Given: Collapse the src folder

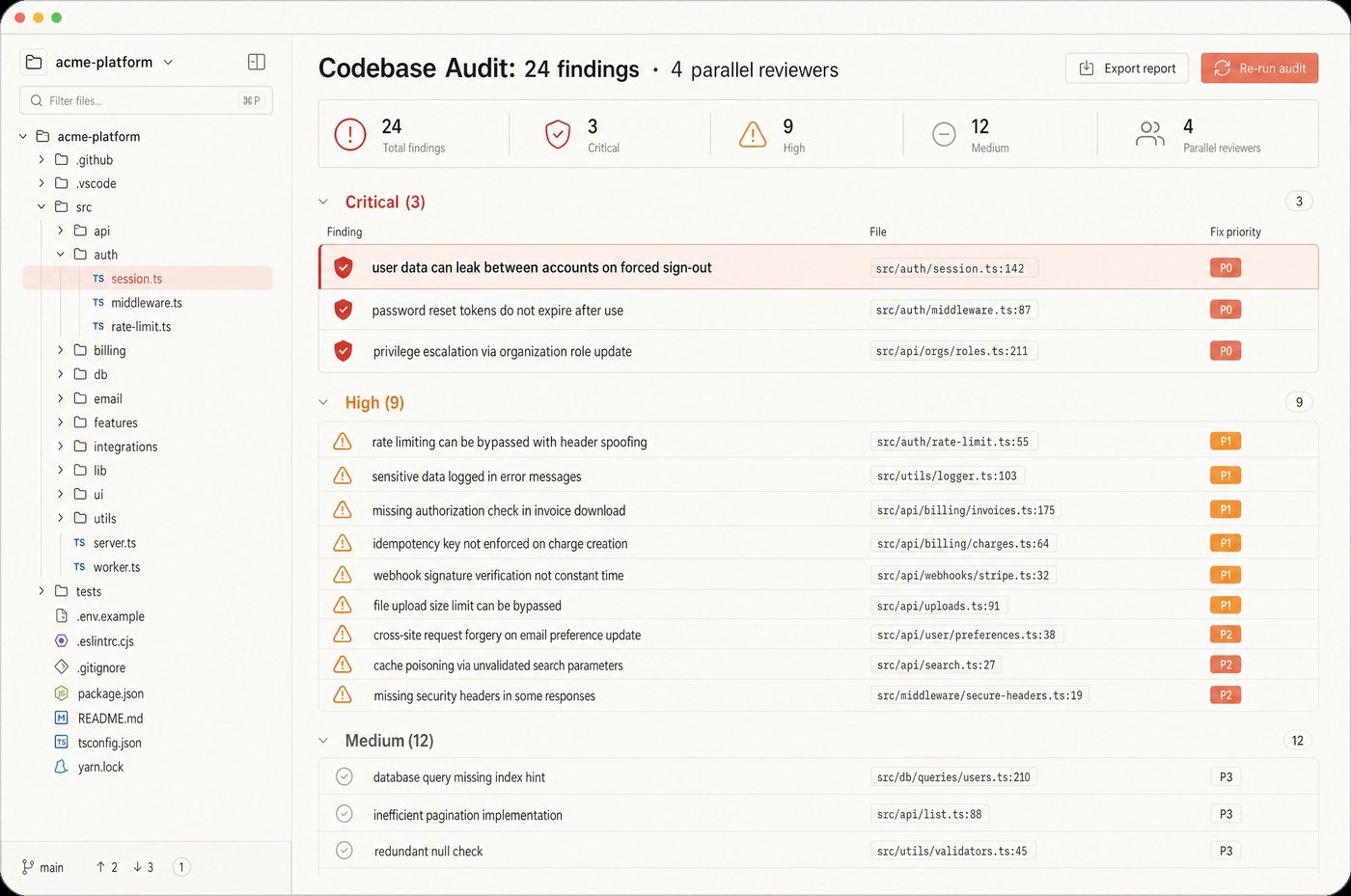Looking at the screenshot, I should coord(41,206).
